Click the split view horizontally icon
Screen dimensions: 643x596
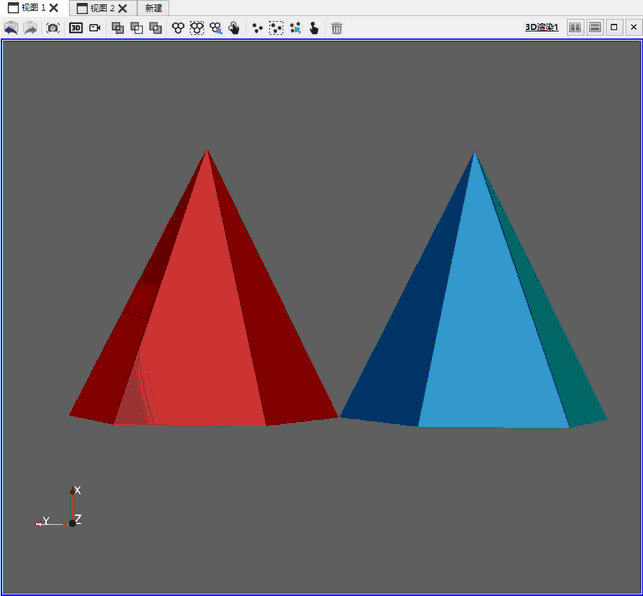575,27
